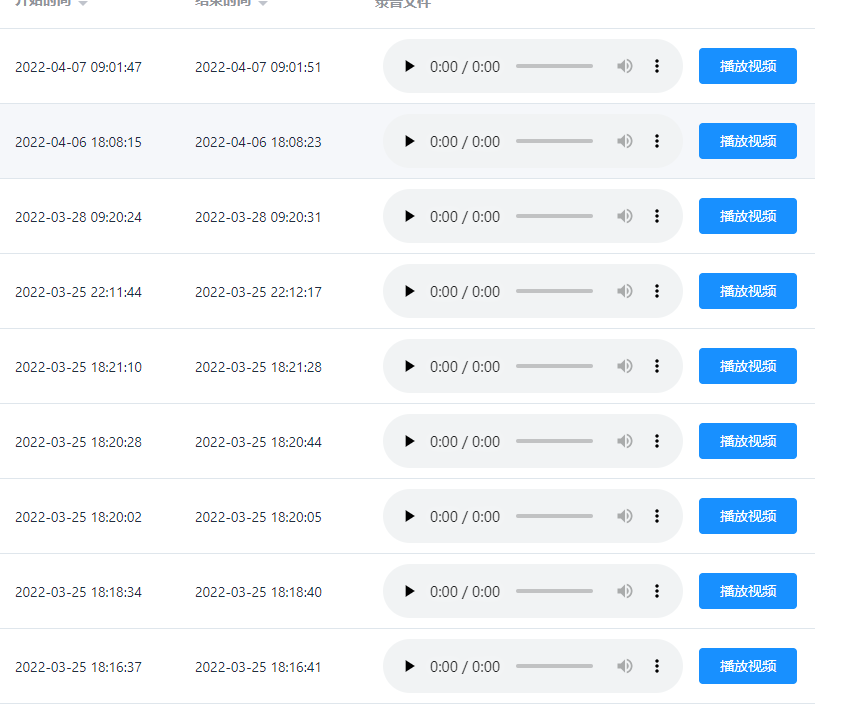Select end time 2022-03-25 18:20:44

click(x=258, y=442)
